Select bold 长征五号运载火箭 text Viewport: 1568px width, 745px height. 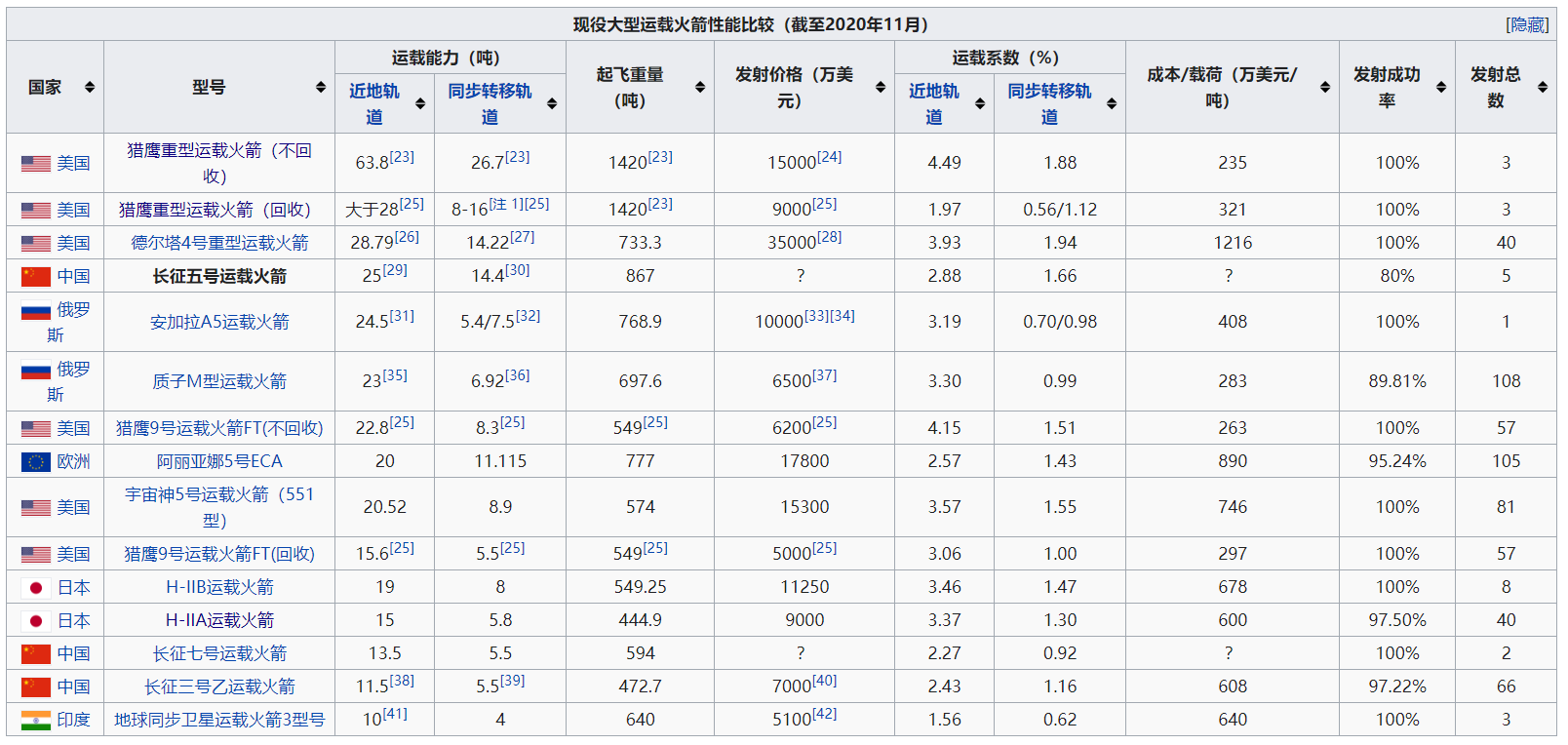point(219,276)
